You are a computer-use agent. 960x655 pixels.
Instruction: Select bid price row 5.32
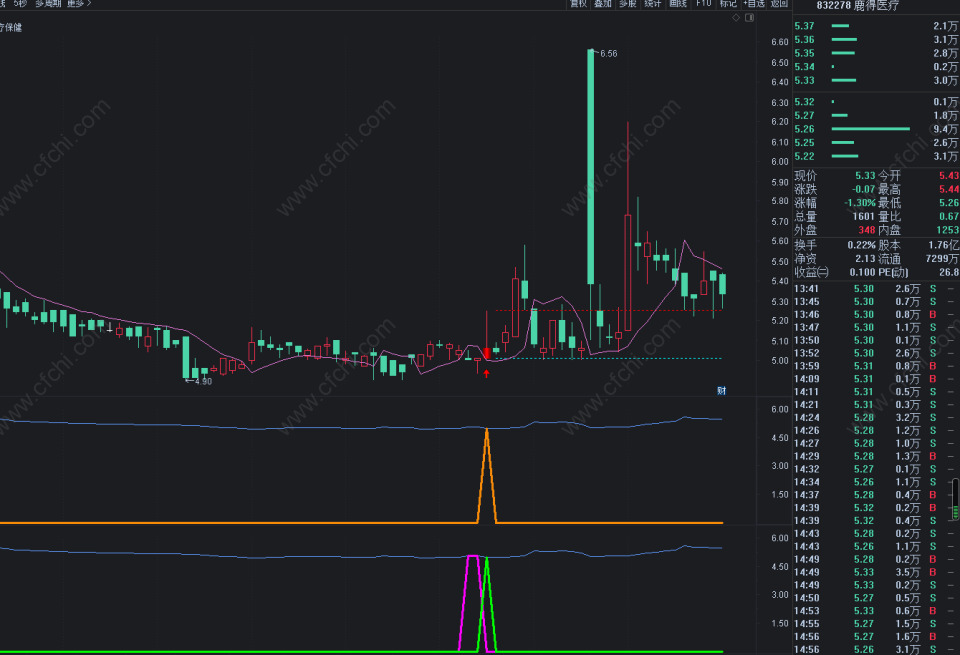(x=876, y=102)
